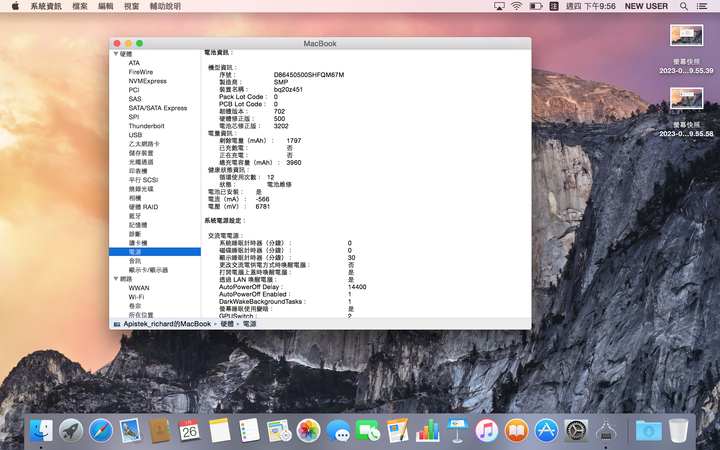This screenshot has height=450, width=720.
Task: Open the Maps app icon
Action: click(279, 431)
